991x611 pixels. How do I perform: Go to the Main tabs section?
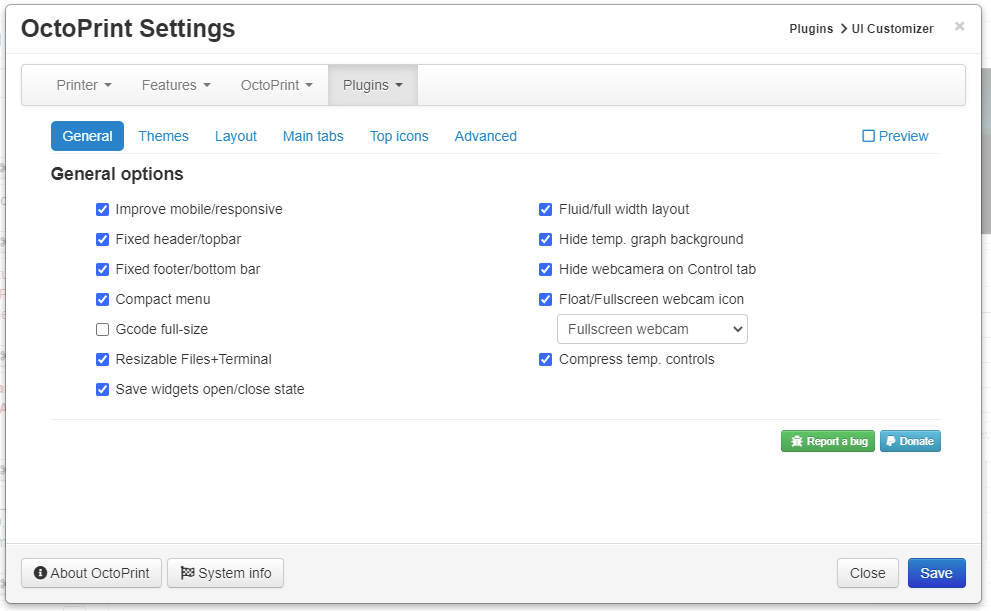tap(313, 136)
